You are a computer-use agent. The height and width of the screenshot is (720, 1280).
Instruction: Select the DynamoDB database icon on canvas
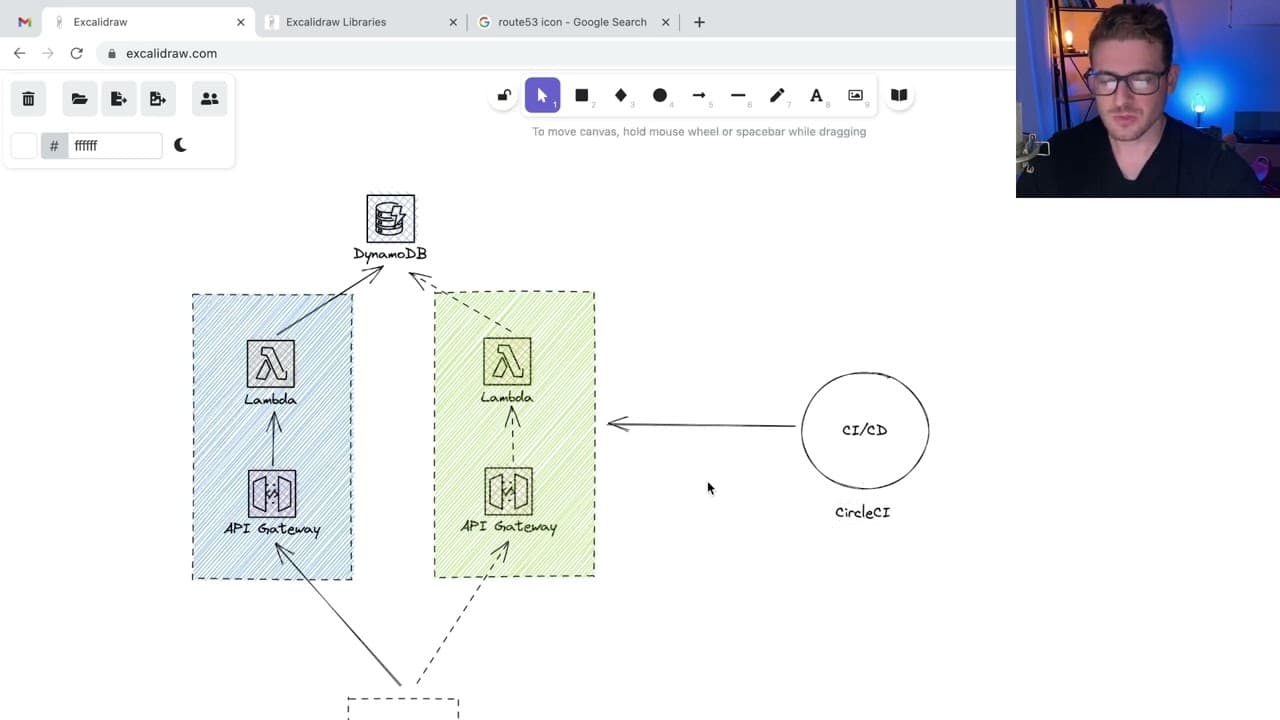pos(391,218)
